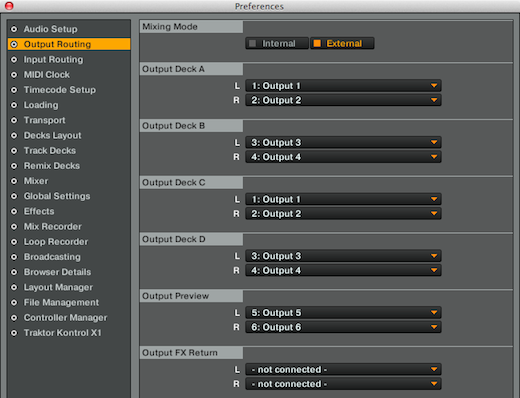The image size is (520, 398).
Task: Choose Deck D left output channel
Action: (343, 256)
